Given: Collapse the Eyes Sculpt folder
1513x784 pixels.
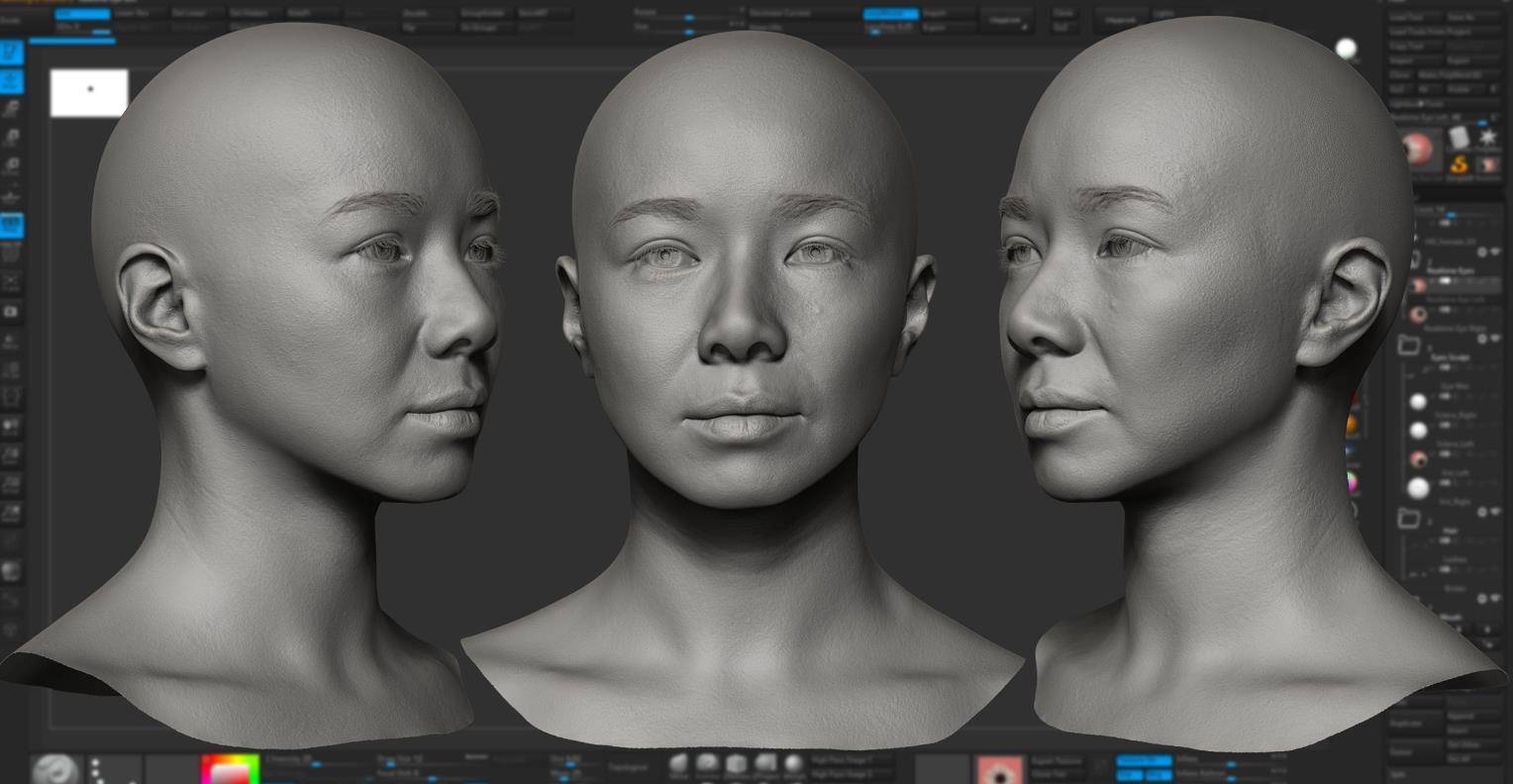Looking at the screenshot, I should coord(1409,345).
